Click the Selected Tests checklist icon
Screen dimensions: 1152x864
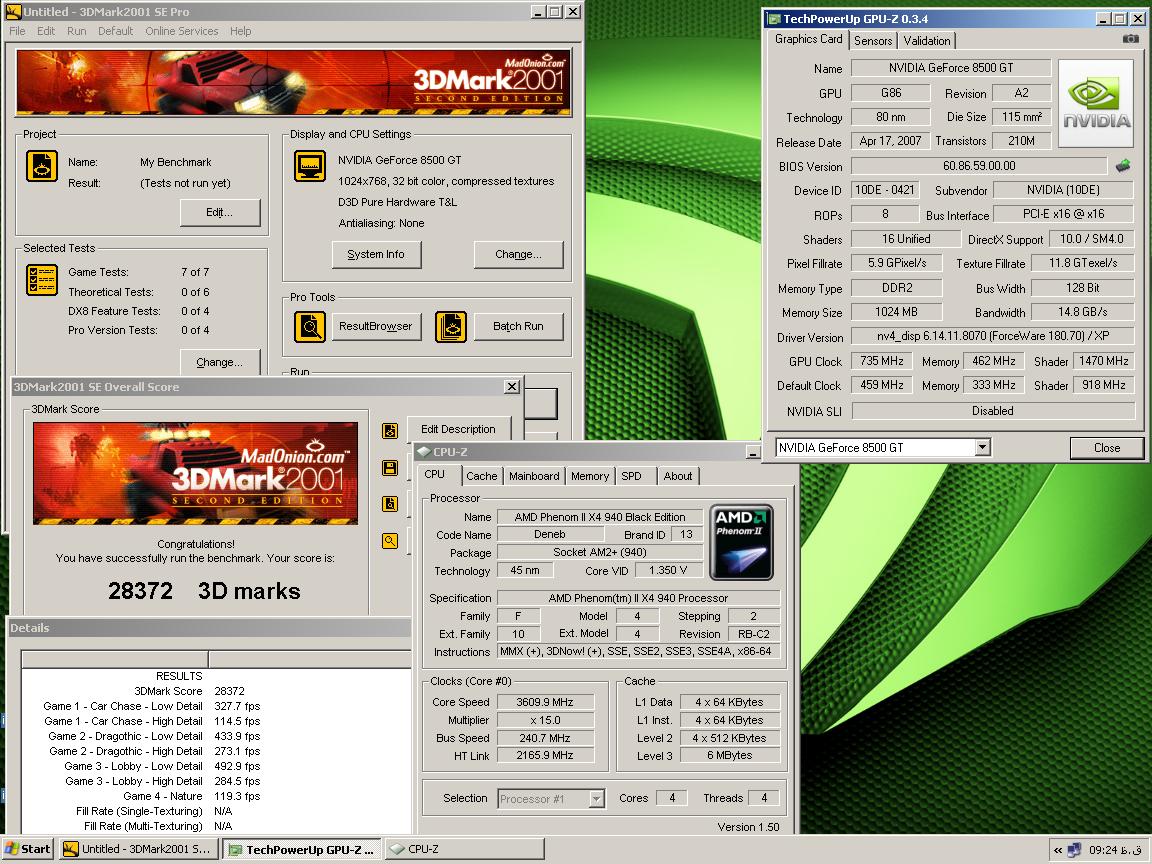42,280
